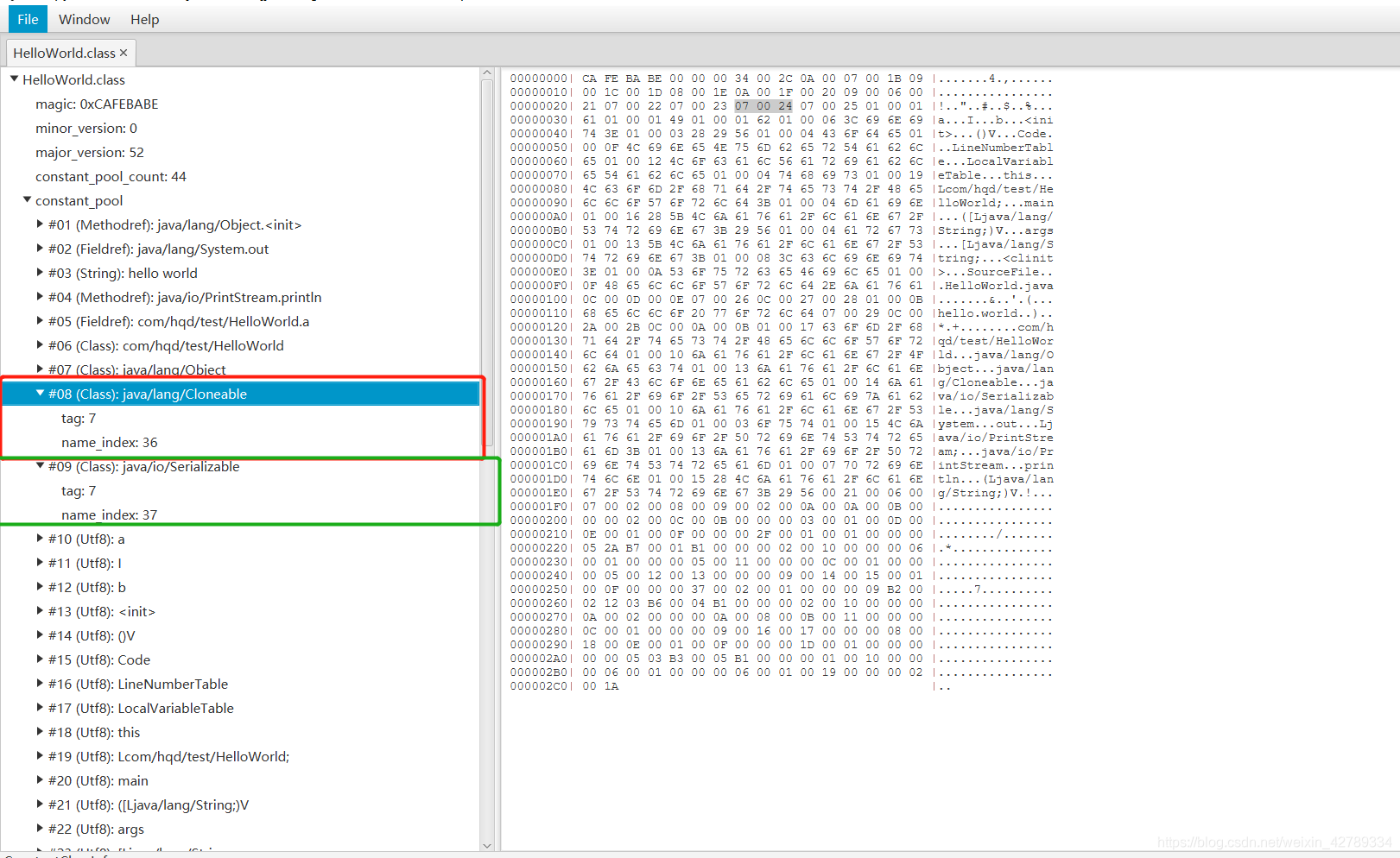Viewport: 1400px width, 858px height.
Task: Select #09 tag: 7 row
Action: click(x=240, y=490)
